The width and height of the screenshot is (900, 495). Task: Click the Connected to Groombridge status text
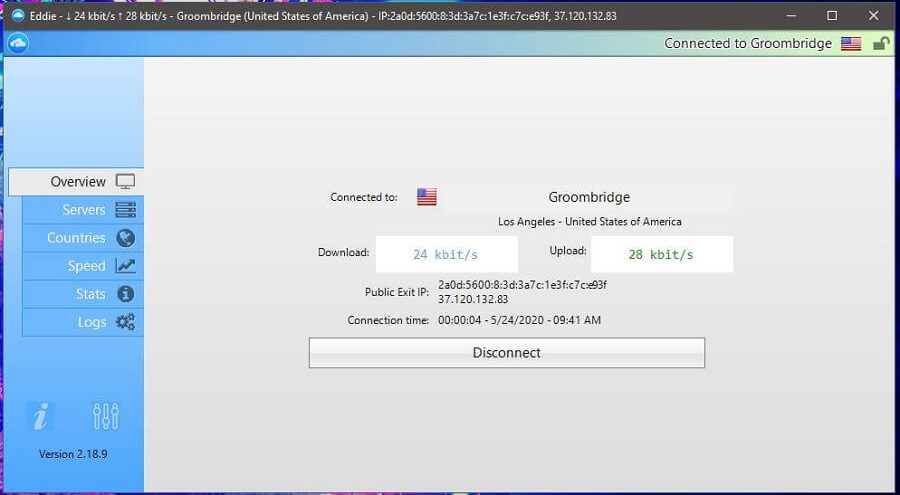point(748,44)
